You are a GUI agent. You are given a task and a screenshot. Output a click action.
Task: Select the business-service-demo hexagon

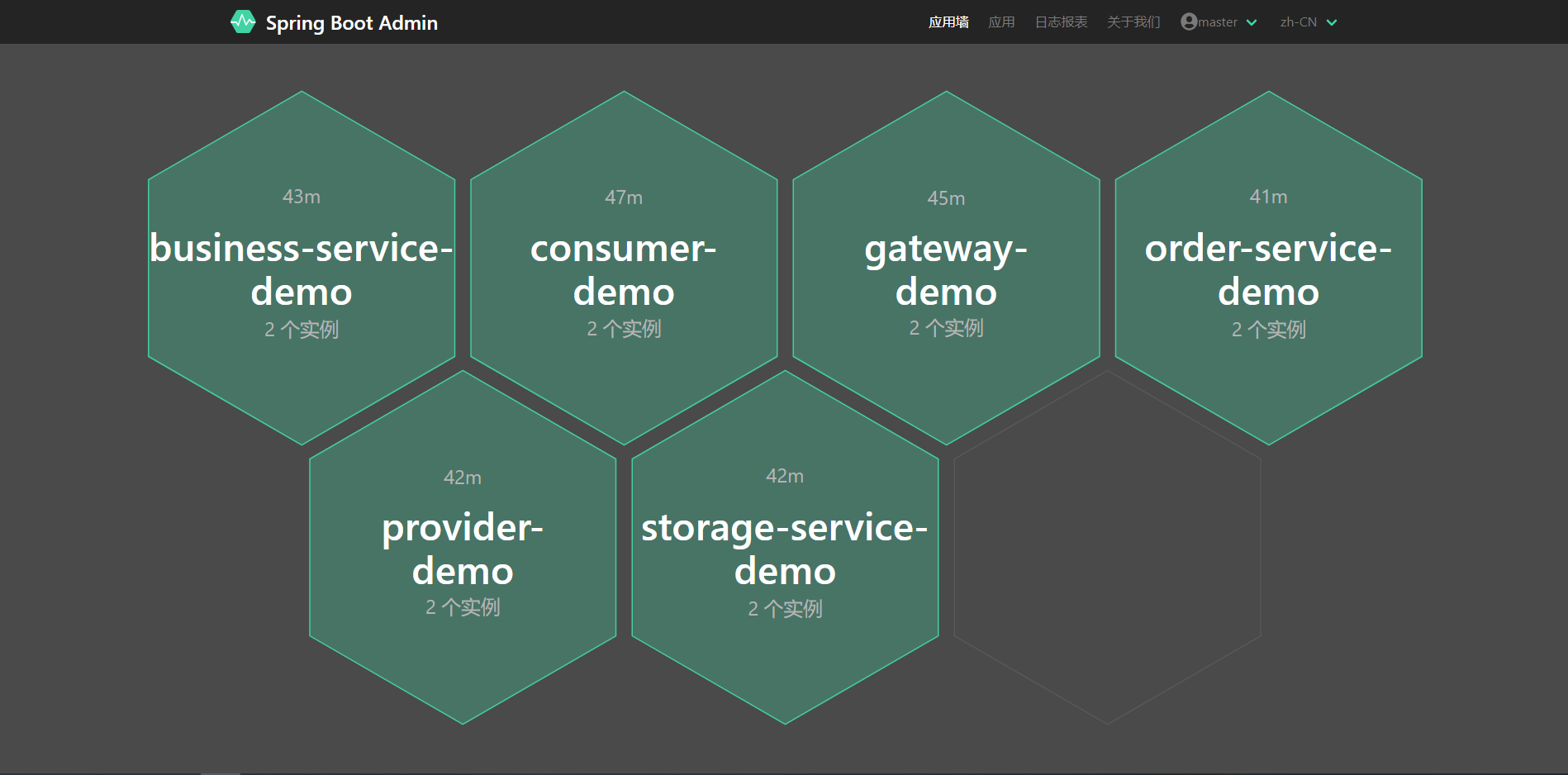(302, 269)
